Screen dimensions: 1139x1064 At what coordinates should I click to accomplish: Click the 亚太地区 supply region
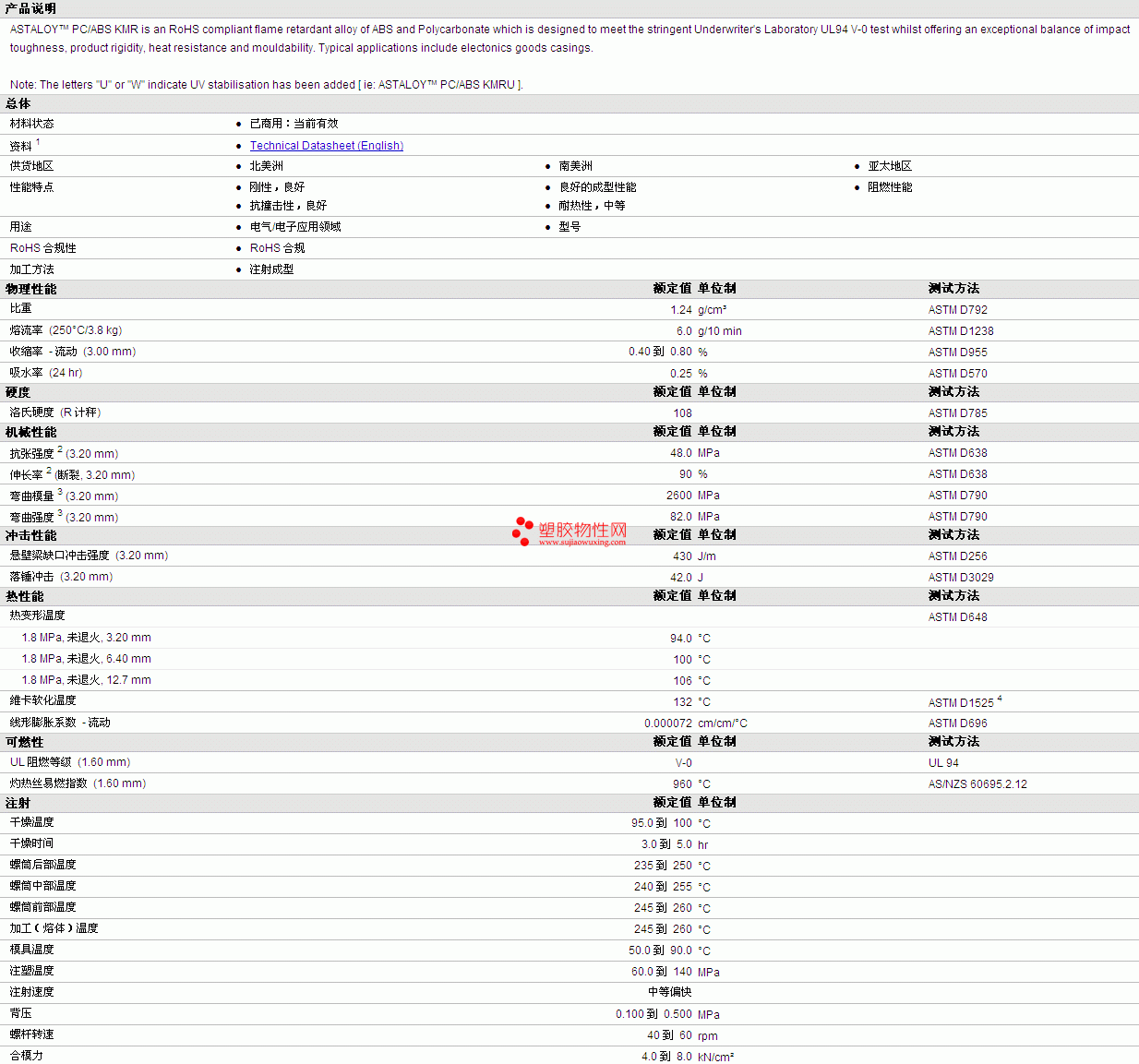[890, 166]
